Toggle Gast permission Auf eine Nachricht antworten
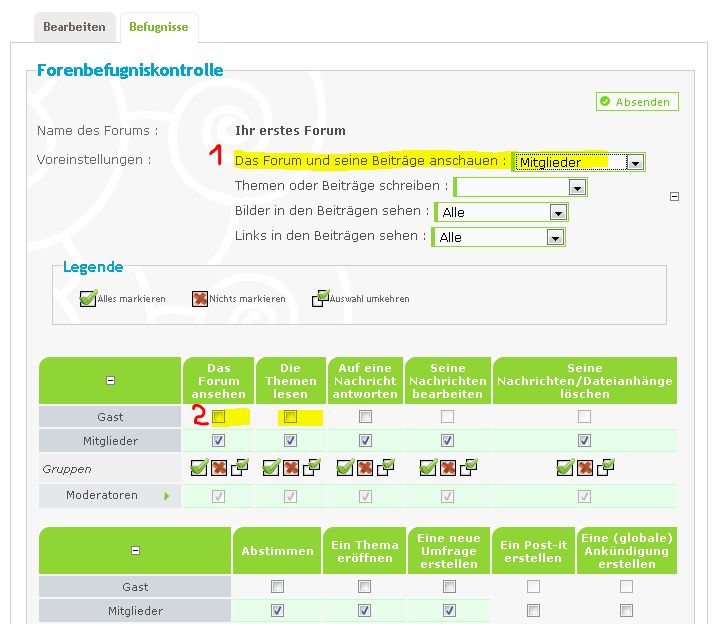The width and height of the screenshot is (719, 626). click(x=365, y=416)
